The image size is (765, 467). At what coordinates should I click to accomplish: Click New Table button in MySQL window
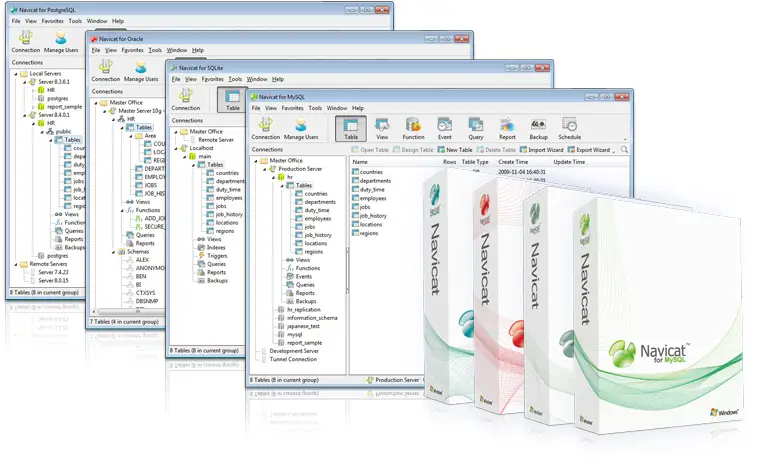[454, 150]
